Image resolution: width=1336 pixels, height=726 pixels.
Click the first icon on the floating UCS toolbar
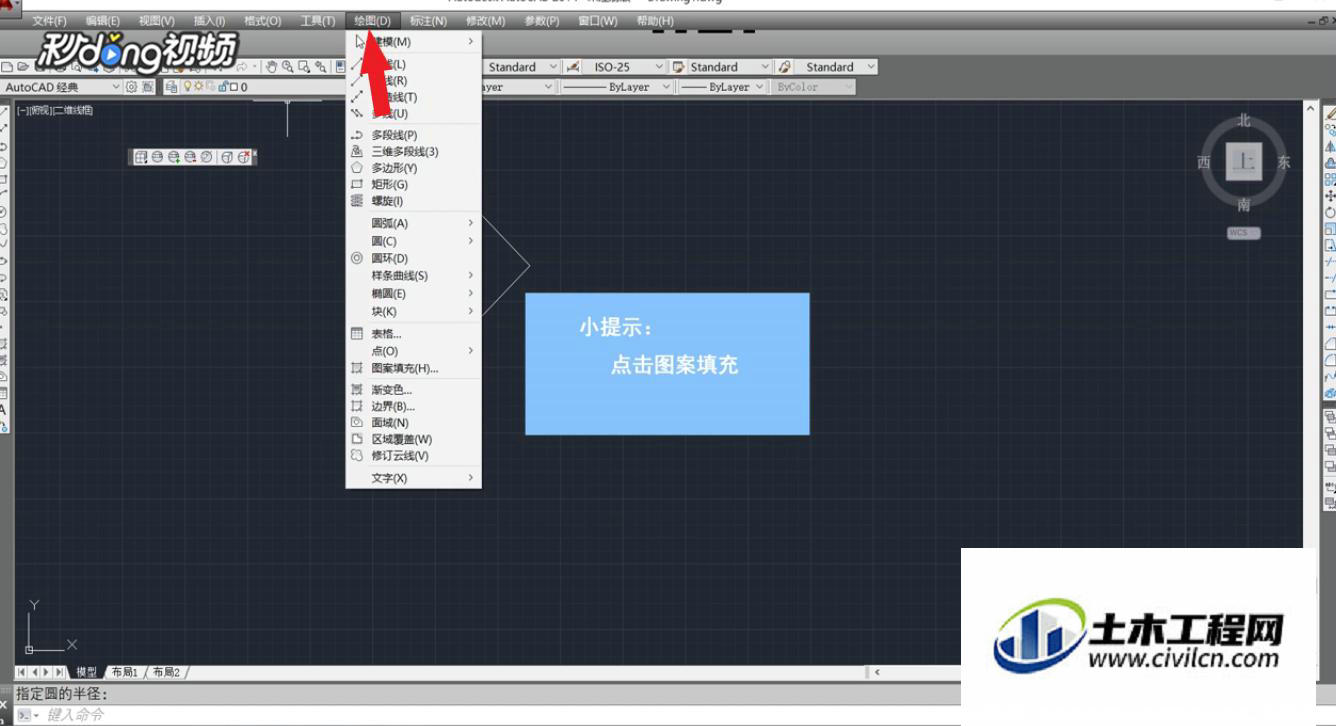pyautogui.click(x=141, y=157)
